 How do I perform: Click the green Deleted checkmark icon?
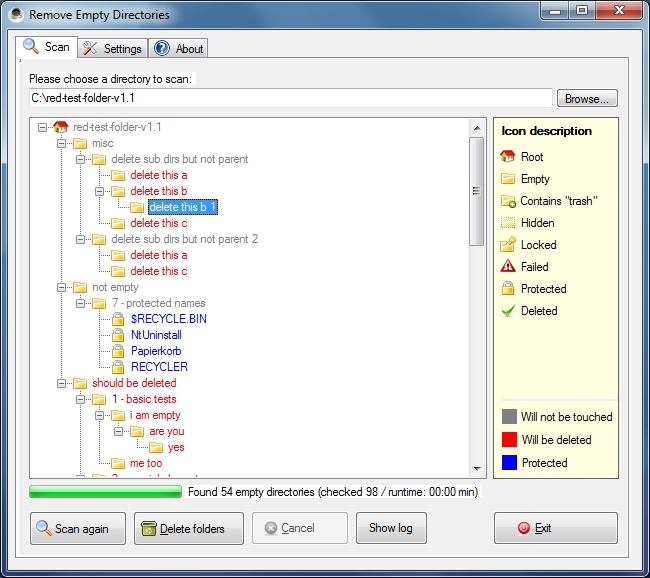(508, 311)
